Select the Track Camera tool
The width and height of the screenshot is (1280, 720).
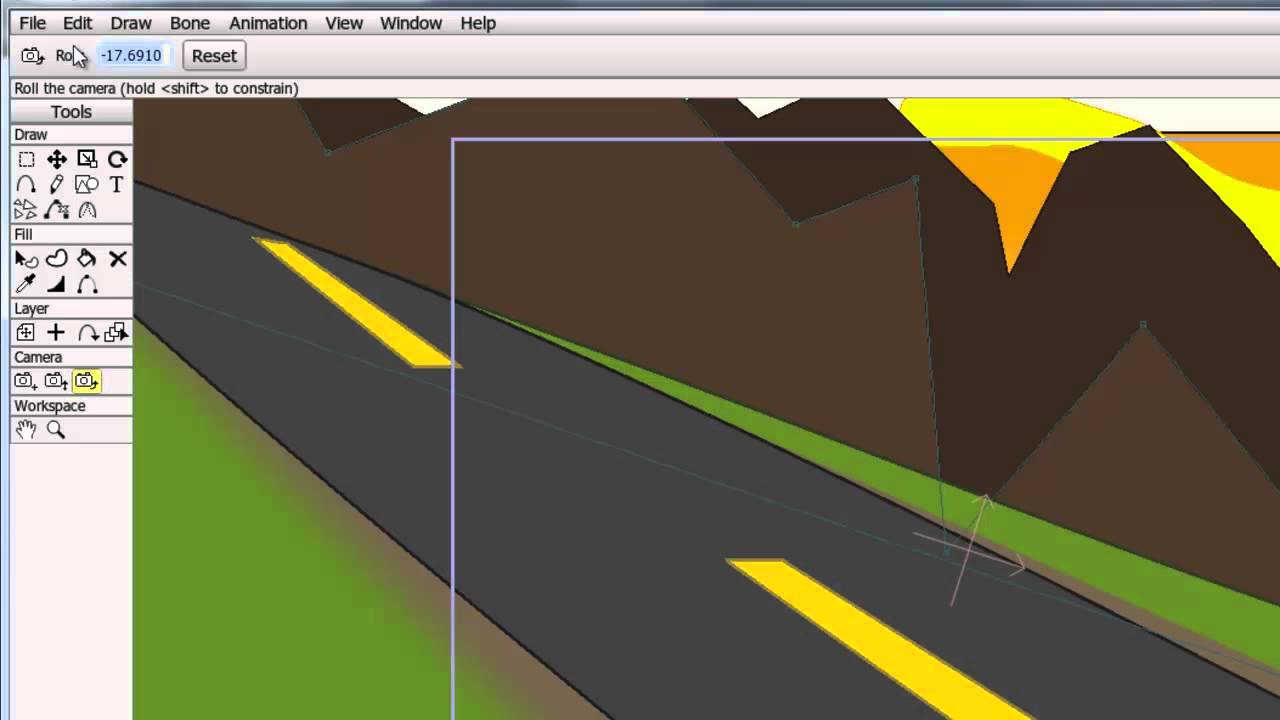(x=26, y=381)
